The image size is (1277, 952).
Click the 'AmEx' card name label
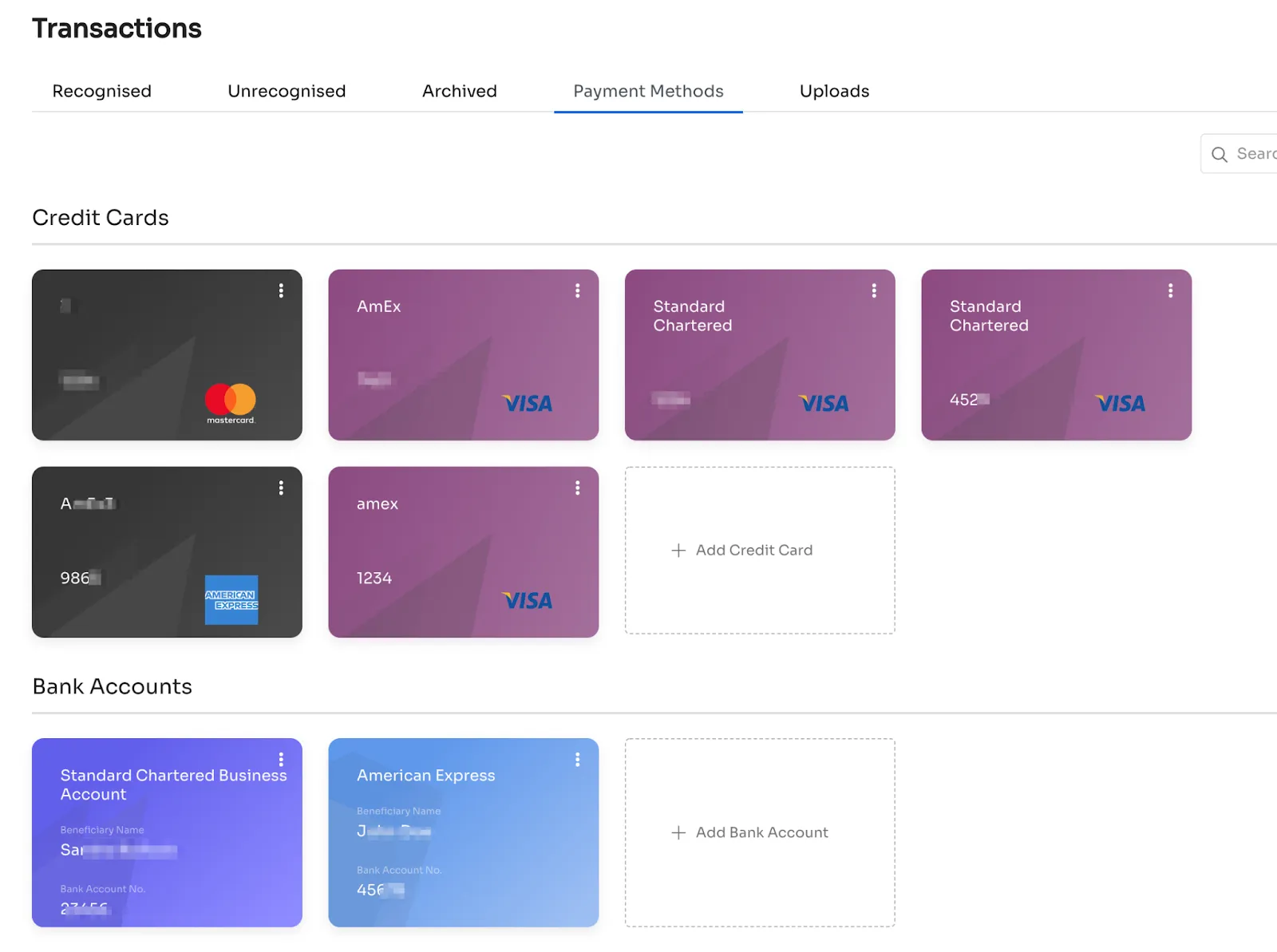(378, 306)
